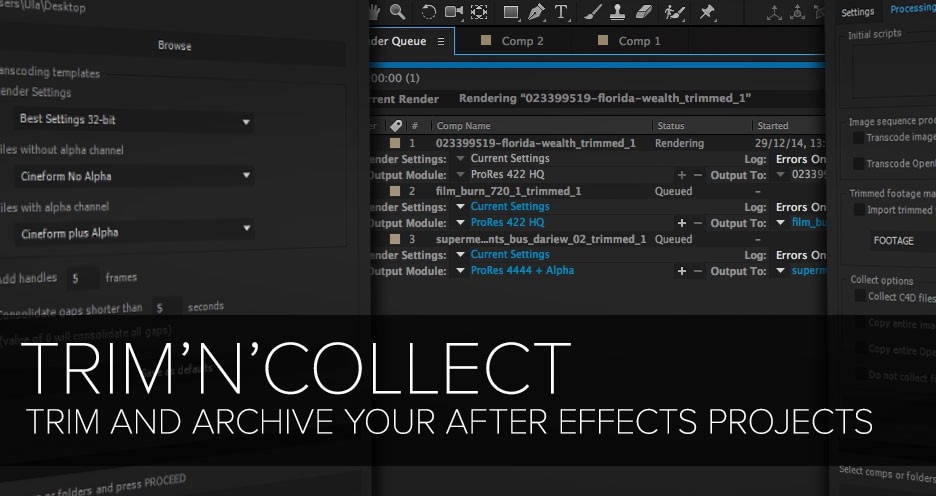Click the label tag column header icon
This screenshot has height=496, width=936.
(396, 125)
